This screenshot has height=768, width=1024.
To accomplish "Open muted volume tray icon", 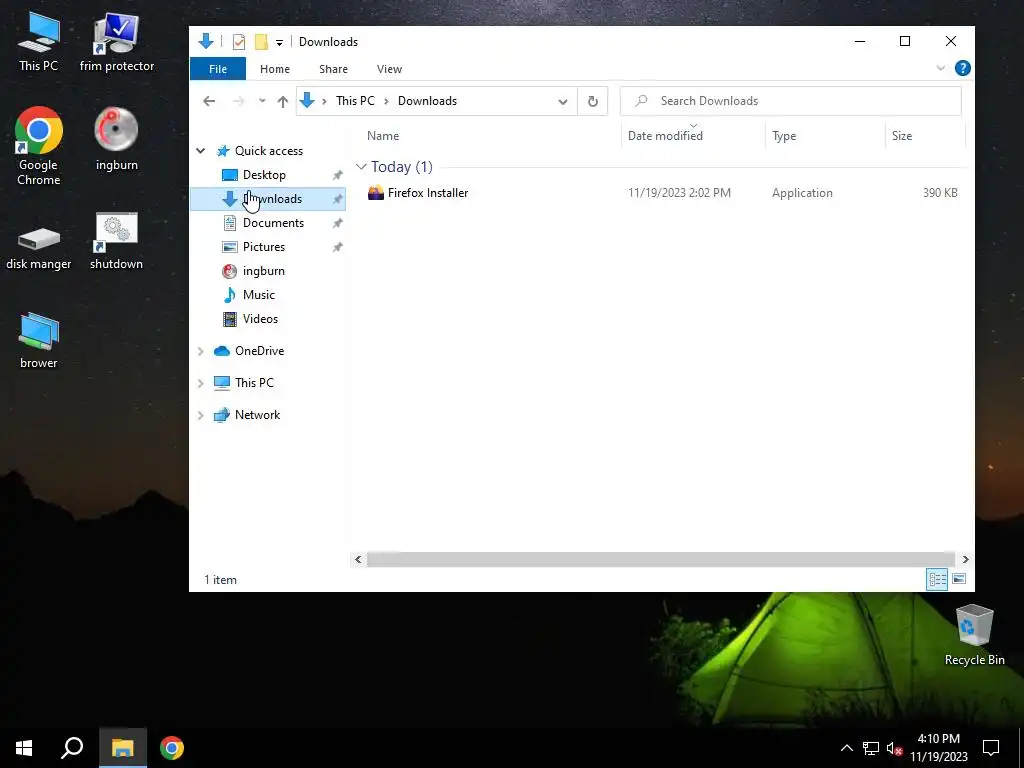I will pyautogui.click(x=894, y=748).
